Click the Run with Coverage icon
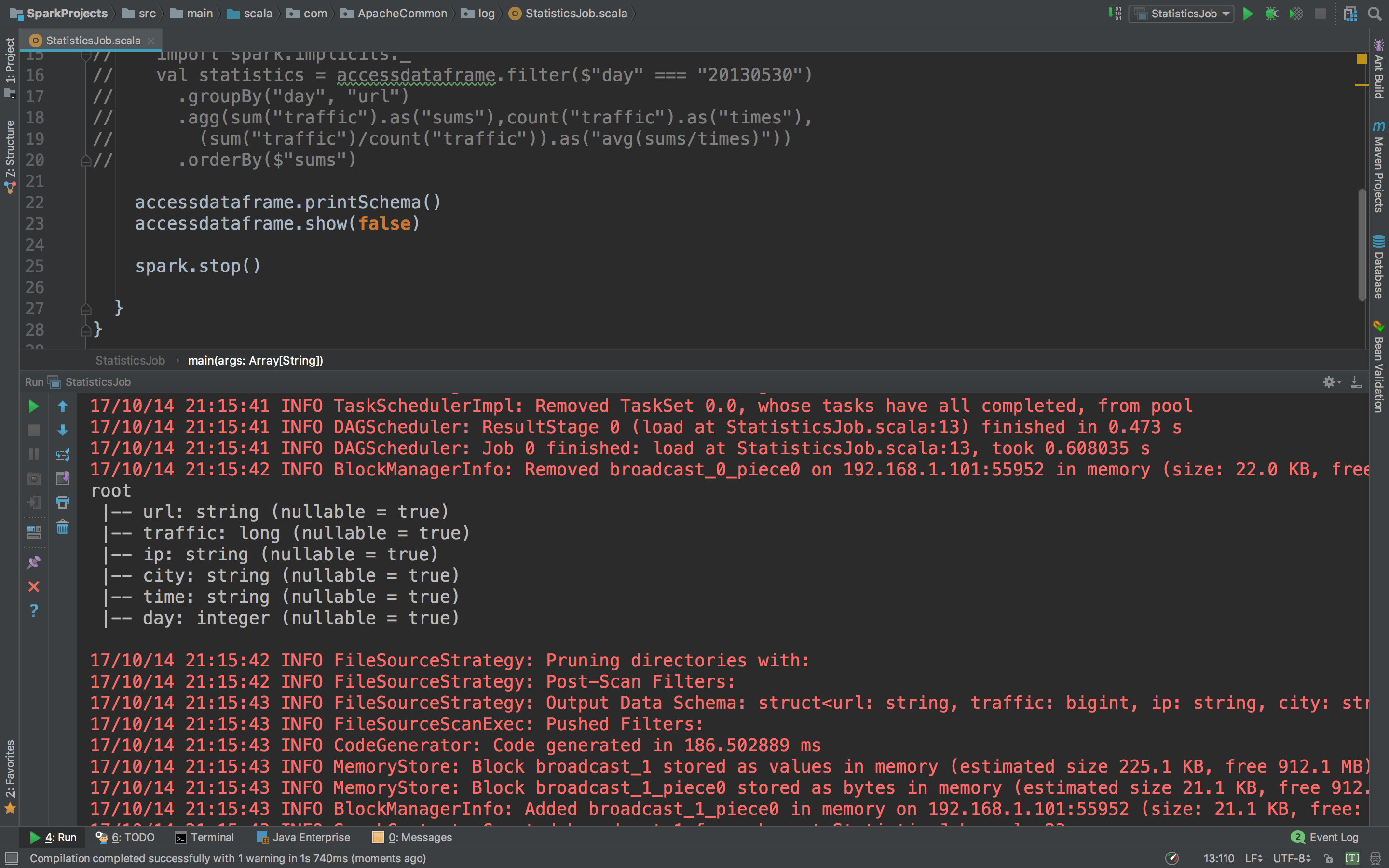1389x868 pixels. click(1295, 13)
